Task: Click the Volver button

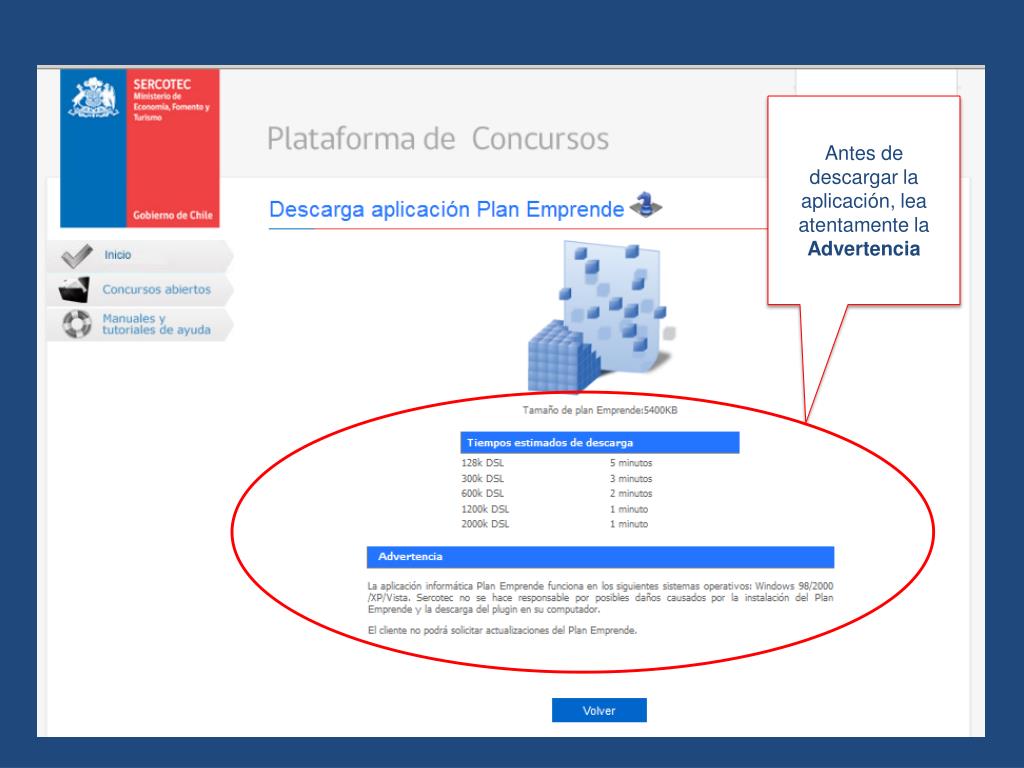Action: pos(599,710)
